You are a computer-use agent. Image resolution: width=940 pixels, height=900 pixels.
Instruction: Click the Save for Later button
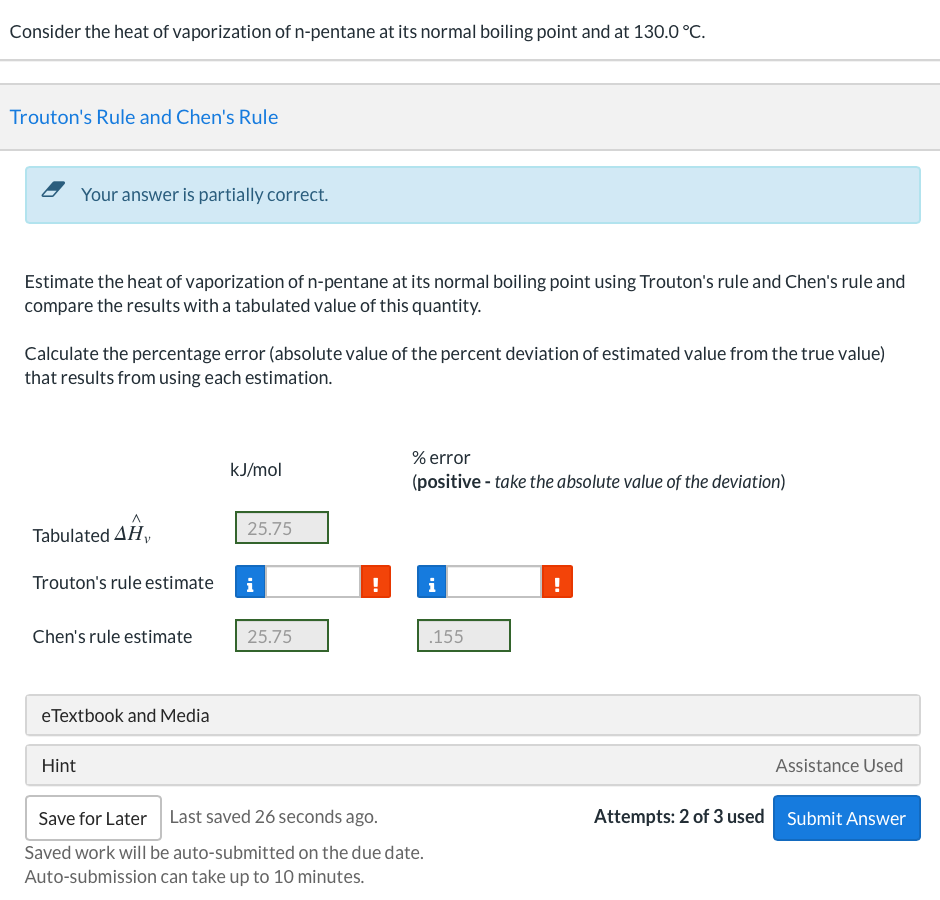[x=93, y=818]
